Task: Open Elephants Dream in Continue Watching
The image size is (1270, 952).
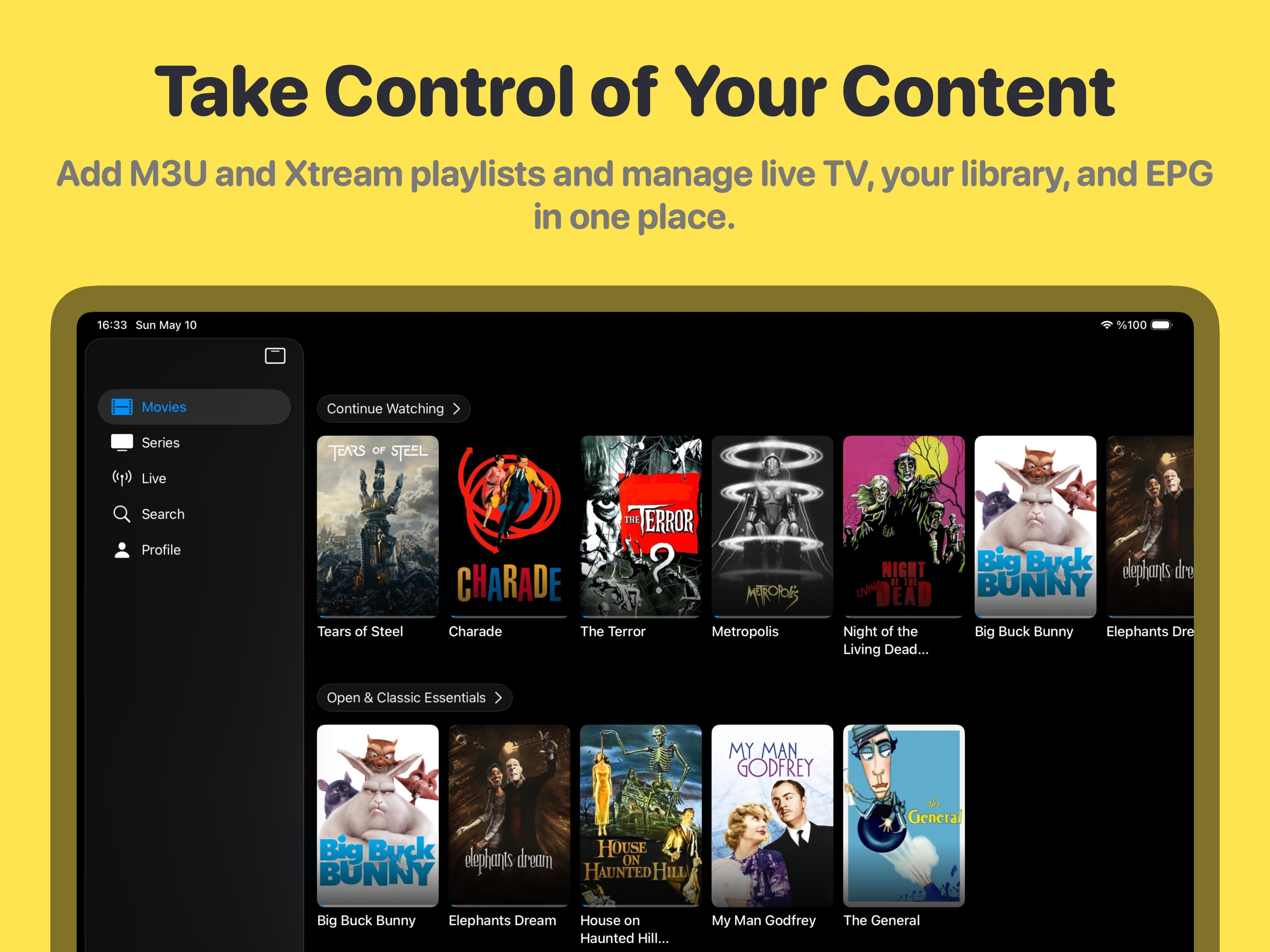Action: [1150, 527]
